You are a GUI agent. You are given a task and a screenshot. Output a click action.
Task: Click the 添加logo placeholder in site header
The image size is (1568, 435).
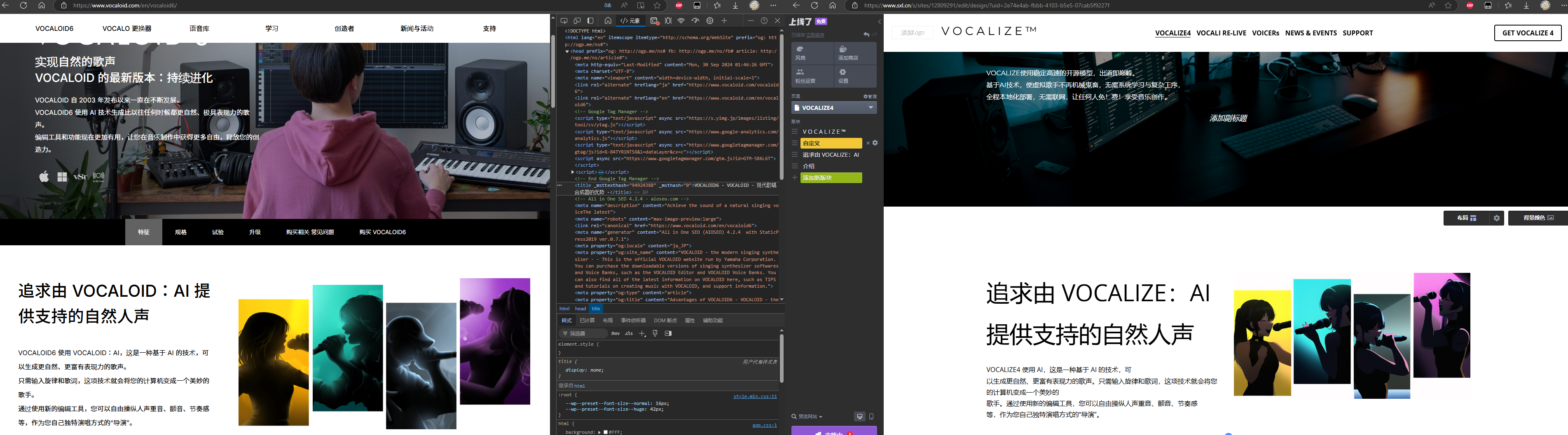[x=913, y=32]
